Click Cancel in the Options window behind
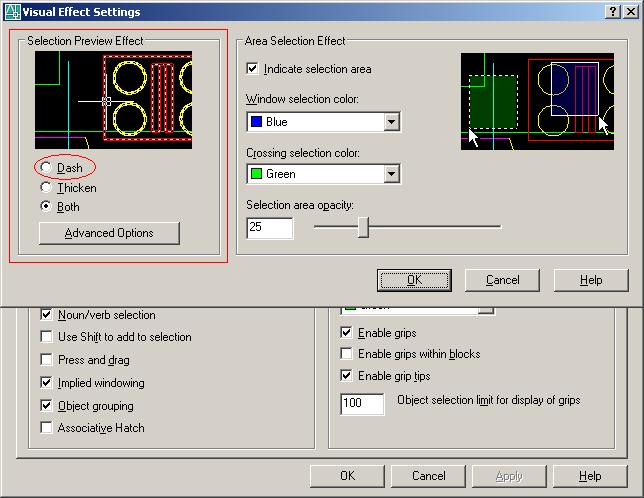This screenshot has height=498, width=644. (x=428, y=476)
